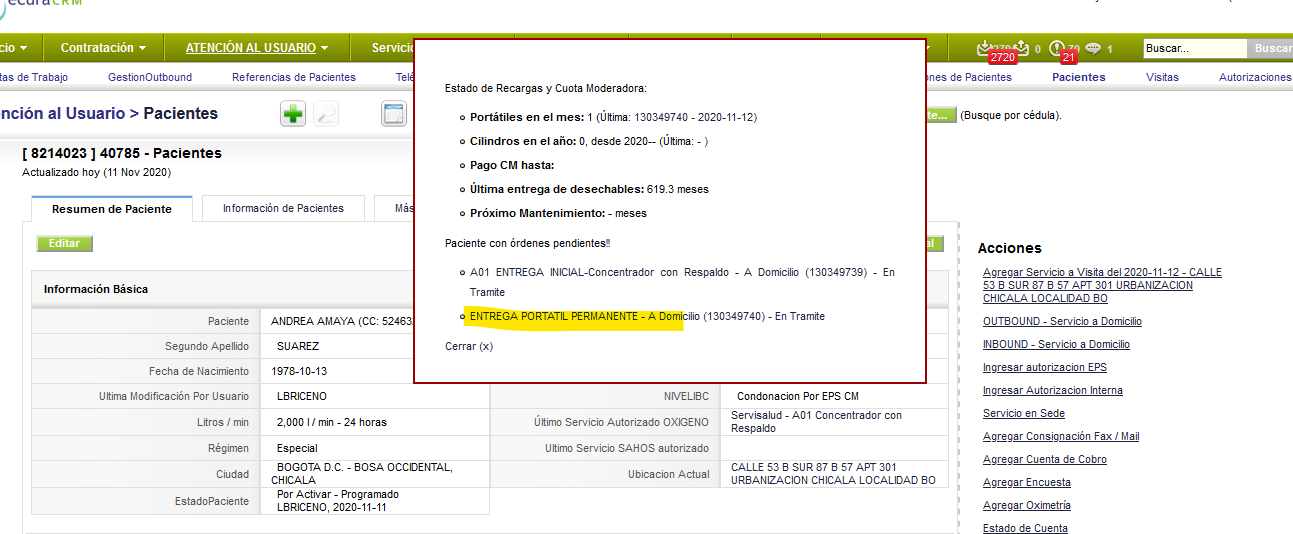Click 'Paciente con órdenes pendientes' text
Screen dimensions: 1293x534
pyautogui.click(x=527, y=243)
